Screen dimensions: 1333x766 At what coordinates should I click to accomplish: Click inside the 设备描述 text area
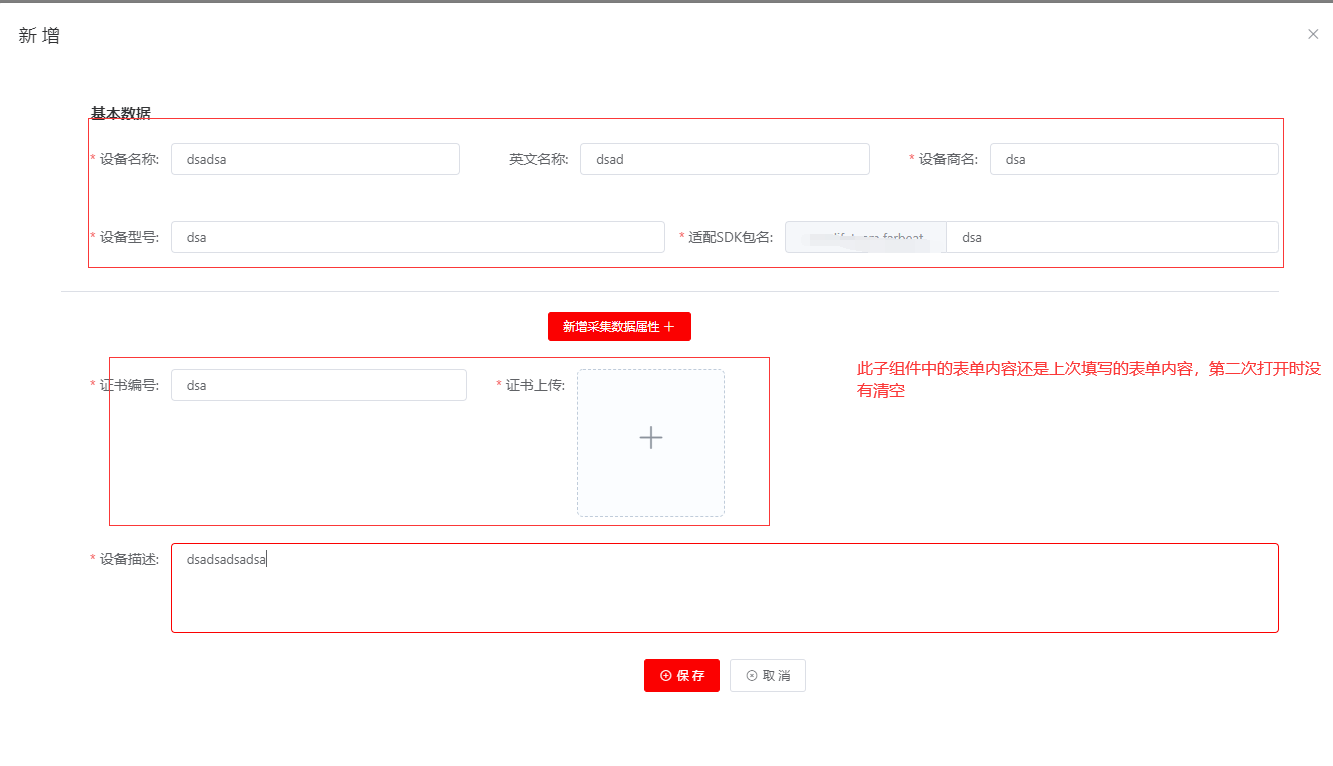(x=725, y=588)
